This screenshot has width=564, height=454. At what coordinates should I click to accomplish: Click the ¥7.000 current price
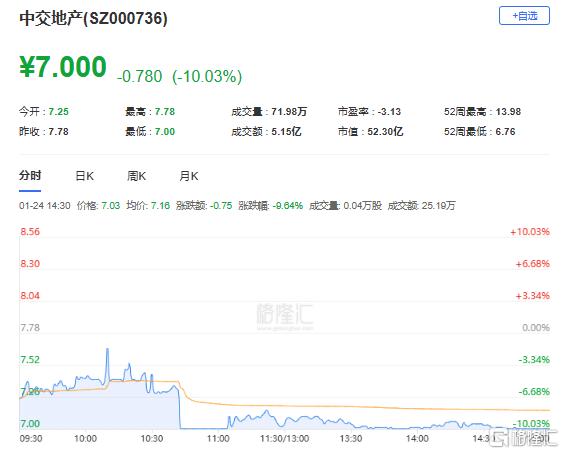63,67
